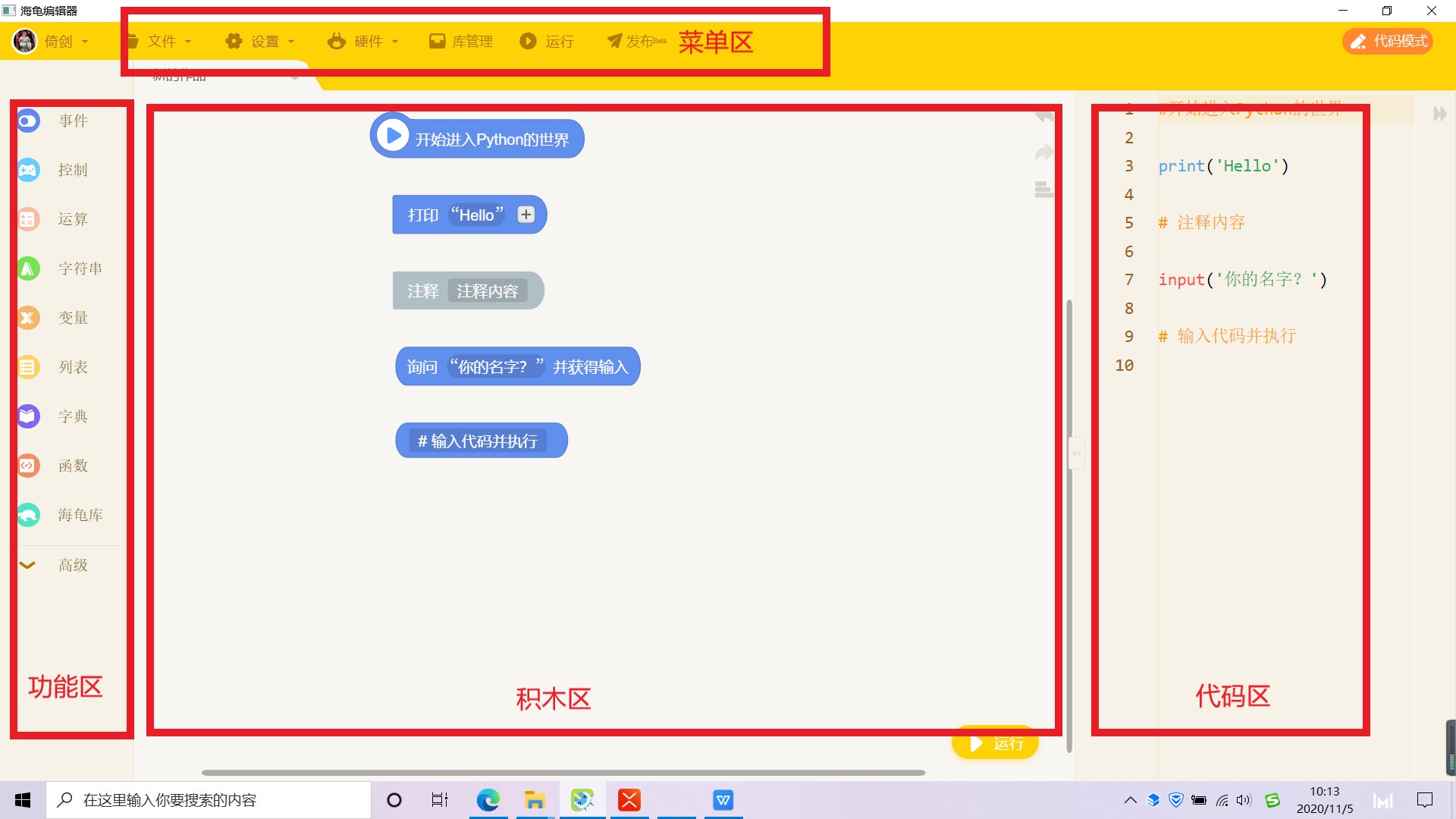Click code line # 注释内容
The image size is (1456, 819).
click(x=1202, y=223)
